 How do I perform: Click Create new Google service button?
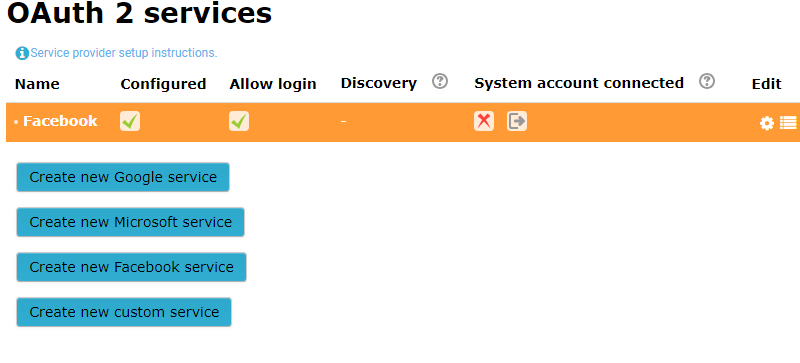pyautogui.click(x=123, y=177)
